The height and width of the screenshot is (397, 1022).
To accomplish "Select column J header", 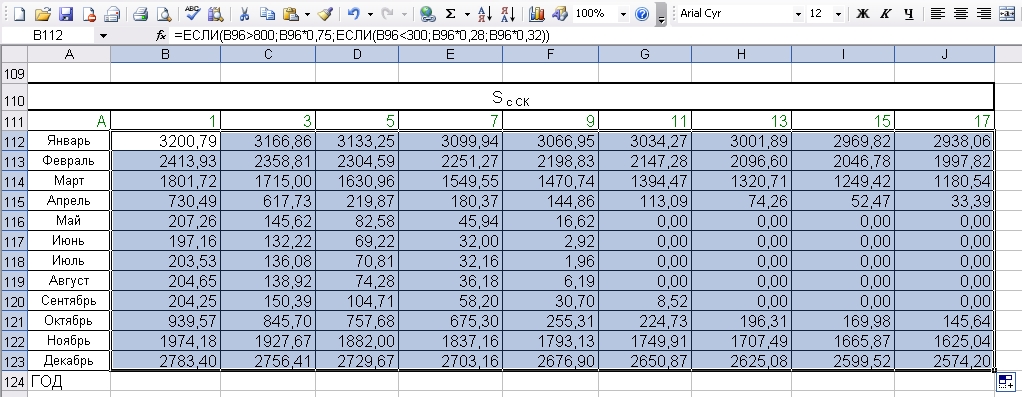I will click(944, 55).
